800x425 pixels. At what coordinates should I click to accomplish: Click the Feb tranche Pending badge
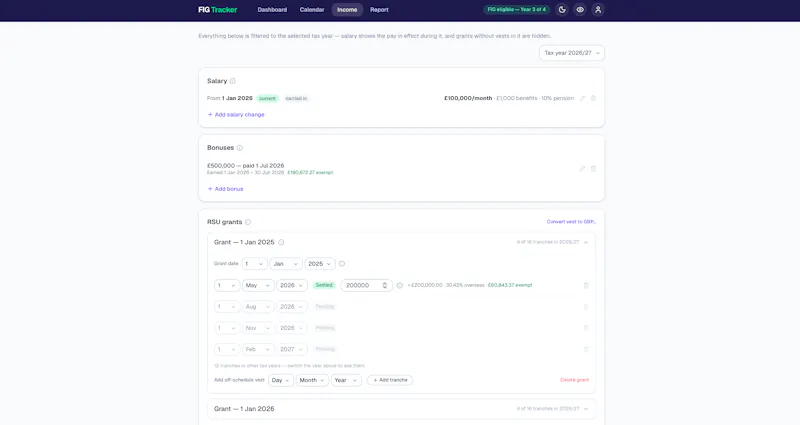[325, 349]
